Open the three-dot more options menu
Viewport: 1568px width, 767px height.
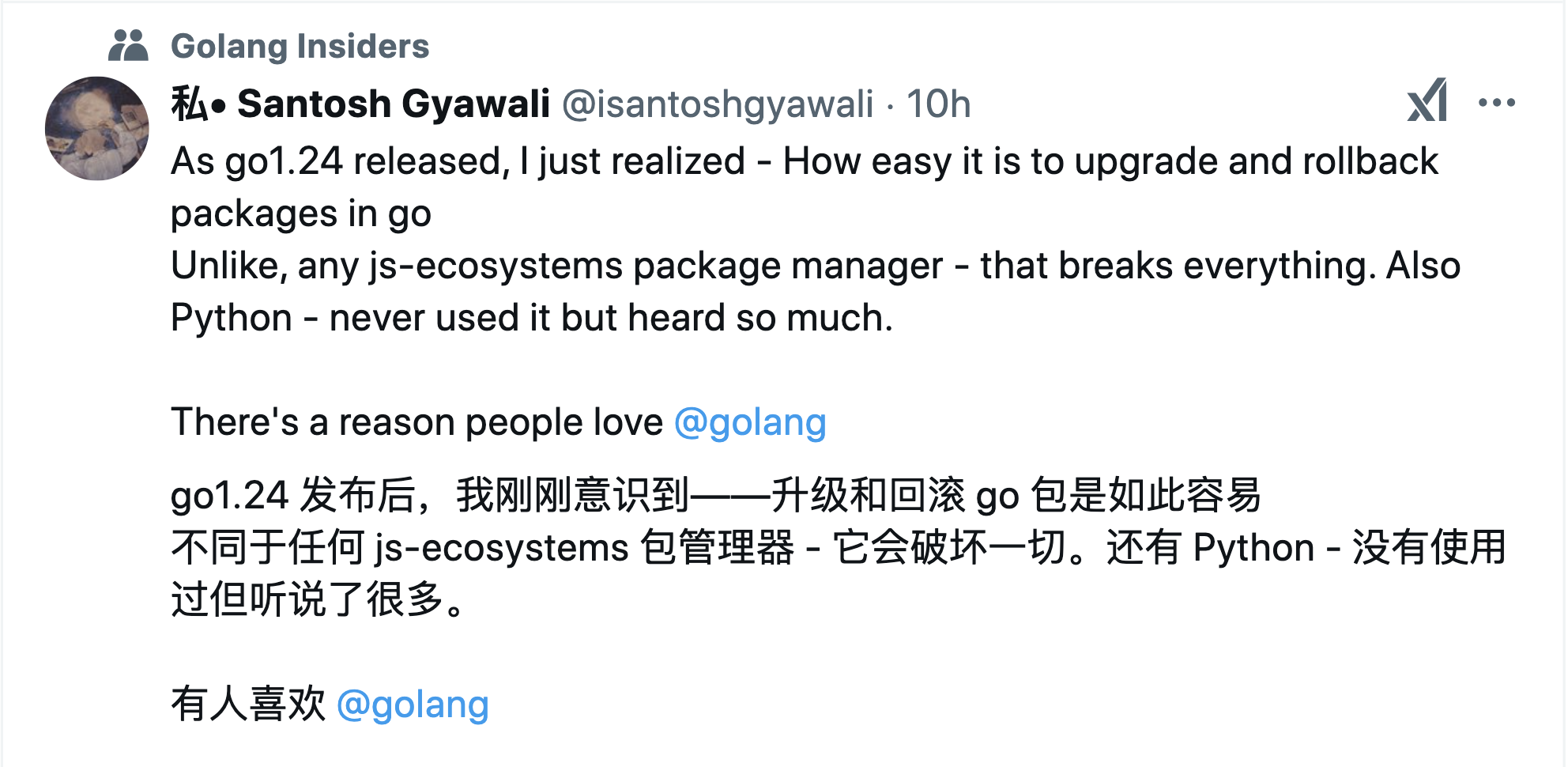click(1497, 103)
